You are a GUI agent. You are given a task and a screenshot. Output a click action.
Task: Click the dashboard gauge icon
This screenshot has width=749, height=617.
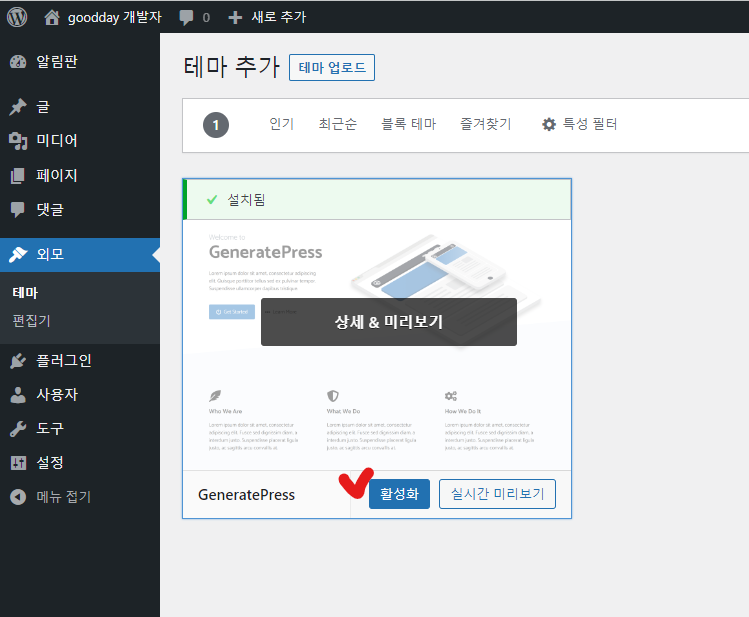[18, 62]
